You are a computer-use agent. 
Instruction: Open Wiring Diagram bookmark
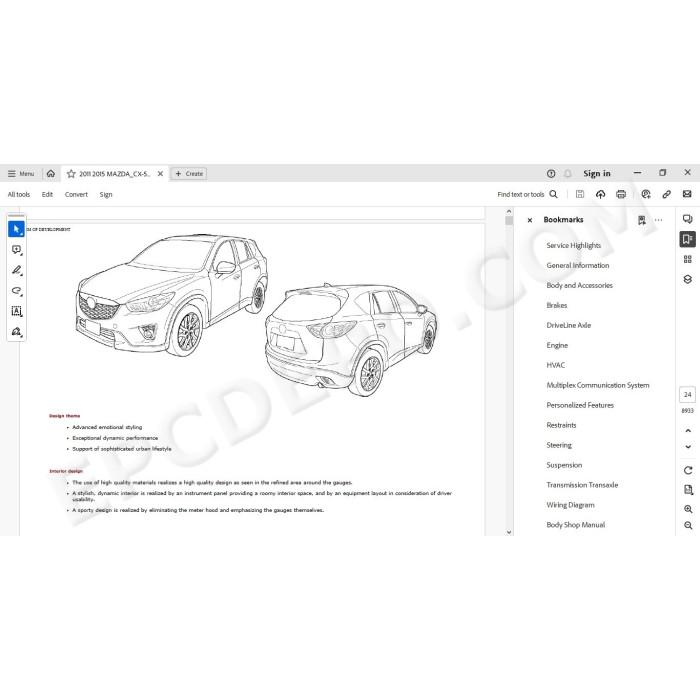pyautogui.click(x=571, y=505)
